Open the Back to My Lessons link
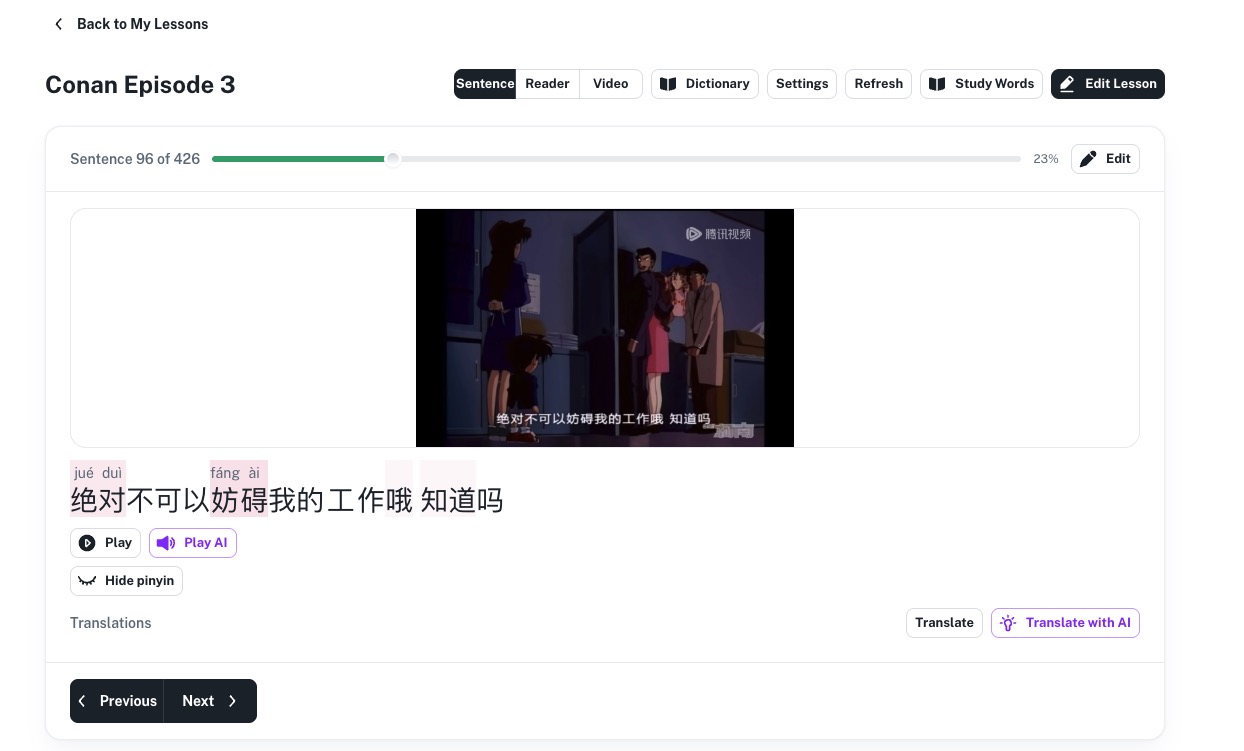Screen dimensions: 1244x751 pyautogui.click(x=142, y=24)
